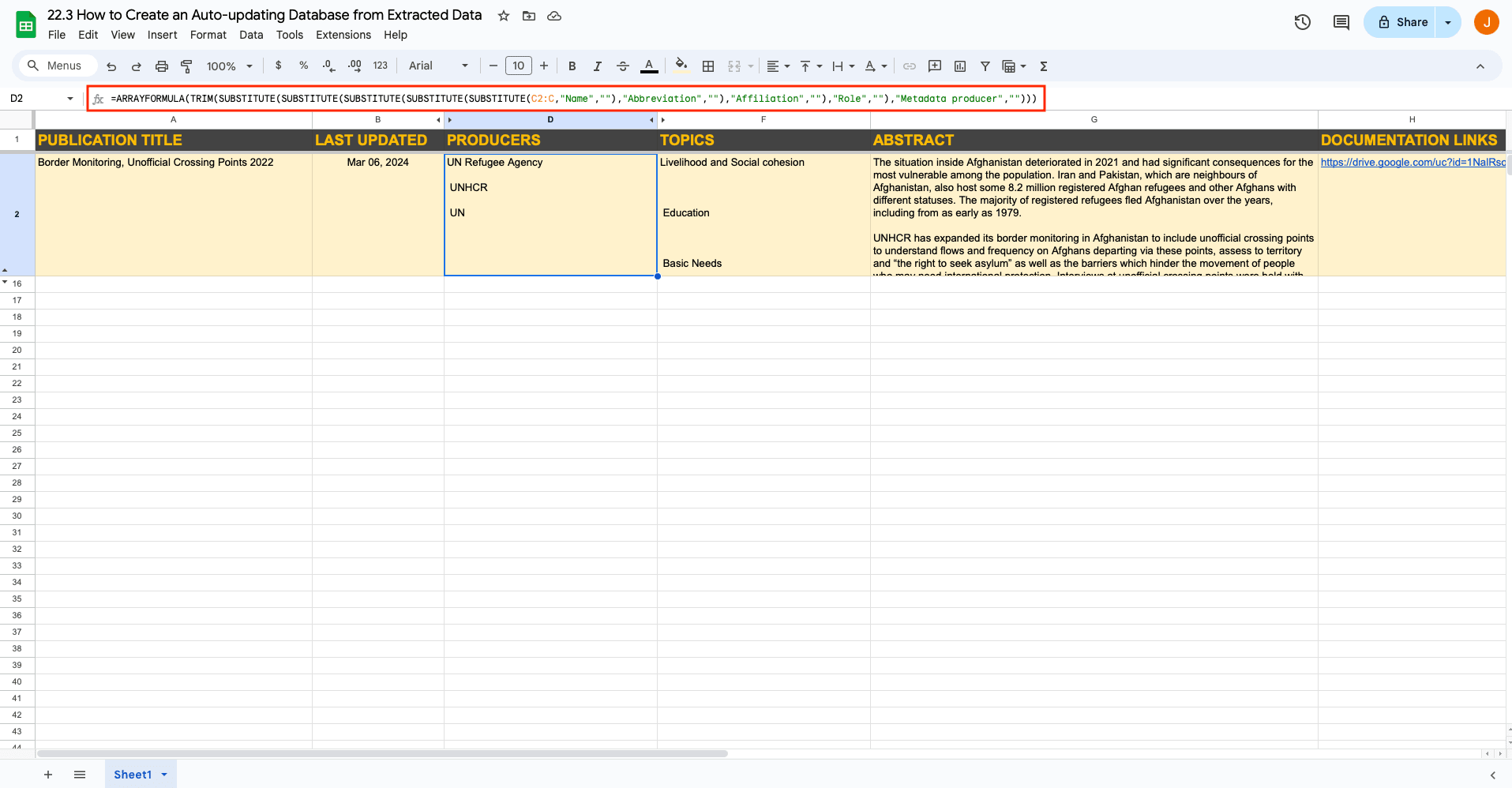Select the Paint format tool
Screen dimensions: 1512x788
pyautogui.click(x=187, y=66)
